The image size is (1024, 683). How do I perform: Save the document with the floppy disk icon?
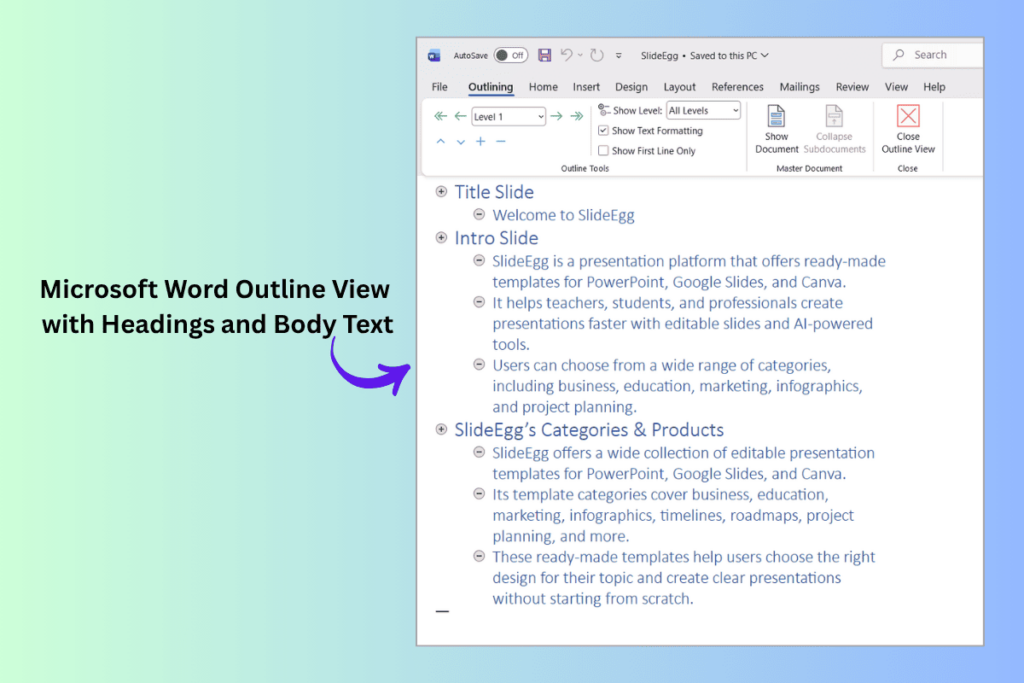click(545, 56)
